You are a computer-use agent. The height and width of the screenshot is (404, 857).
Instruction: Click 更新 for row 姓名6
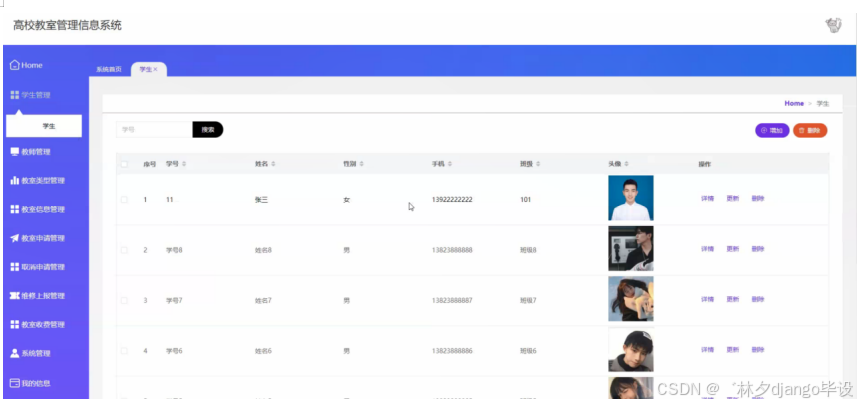[732, 350]
